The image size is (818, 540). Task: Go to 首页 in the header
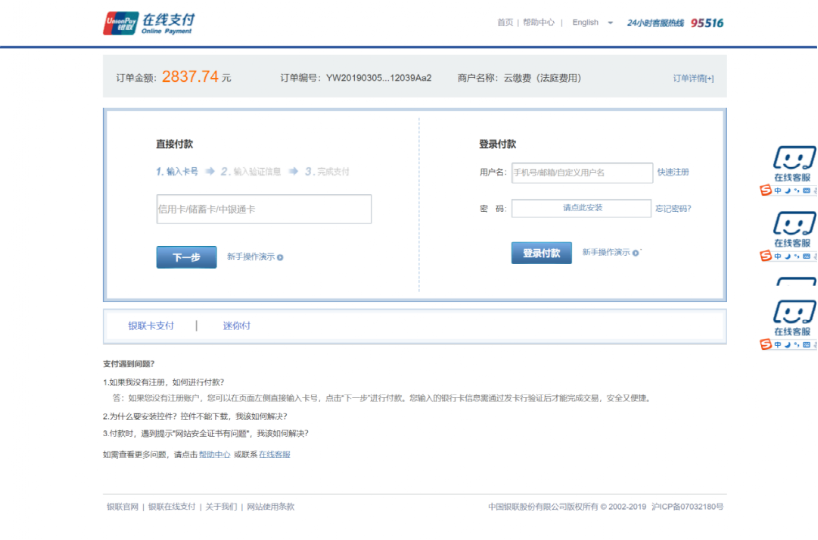(x=505, y=22)
